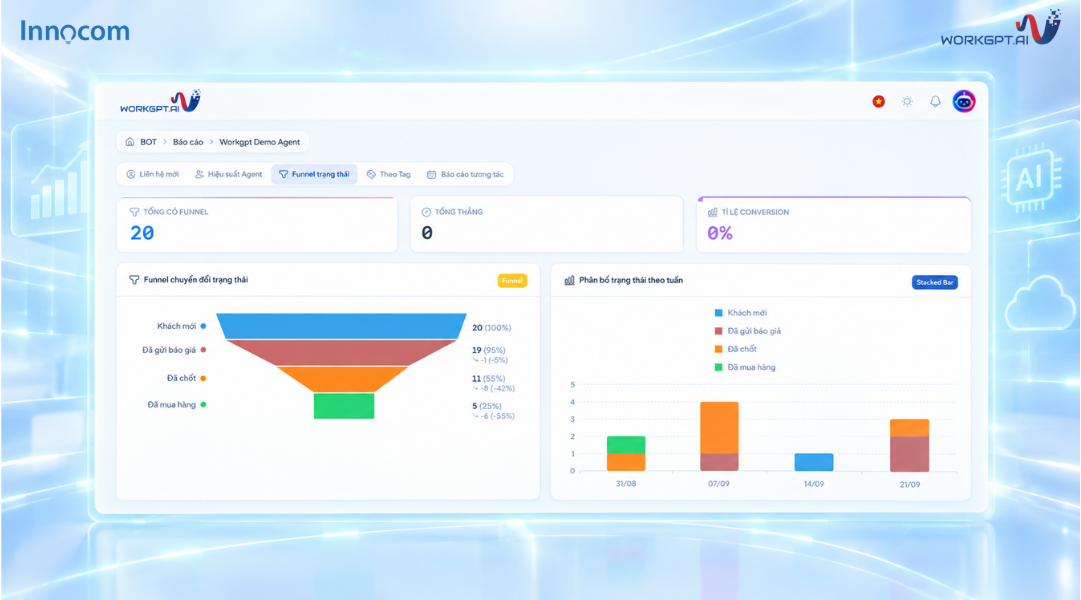Toggle light mode with the sun icon
This screenshot has width=1081, height=600.
pos(907,102)
